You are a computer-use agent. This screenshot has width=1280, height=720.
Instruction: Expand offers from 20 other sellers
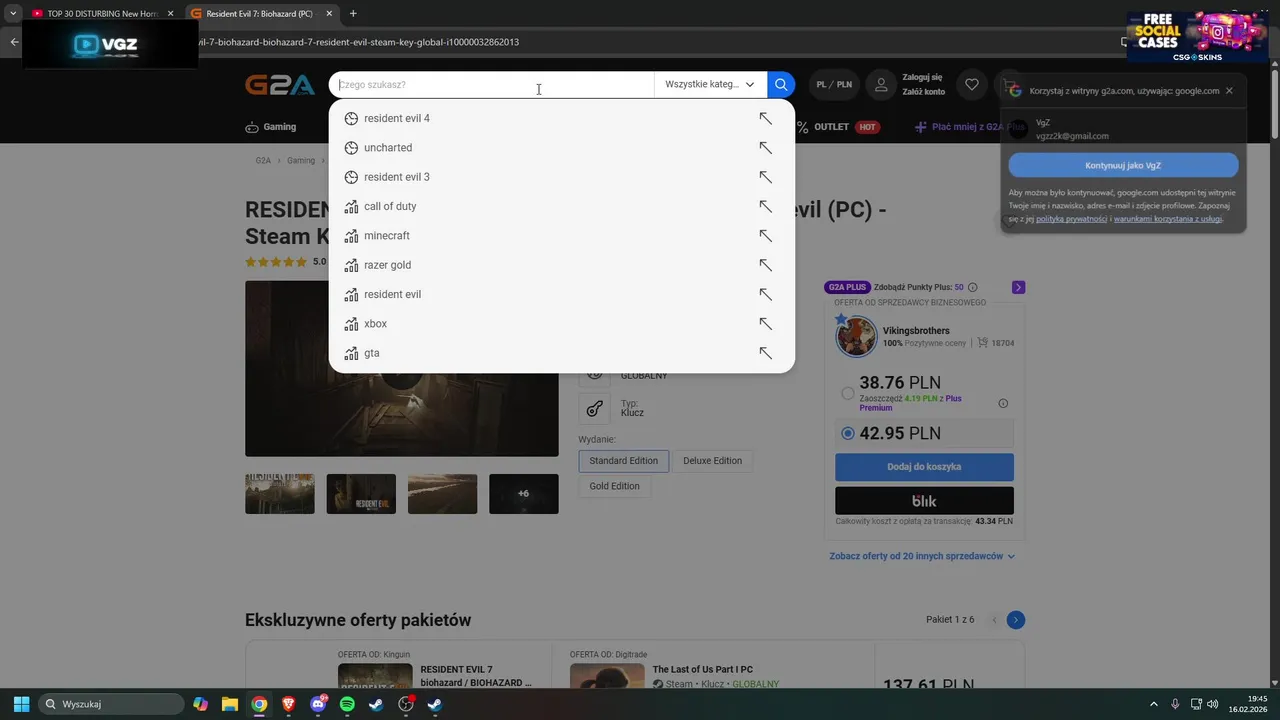(922, 556)
